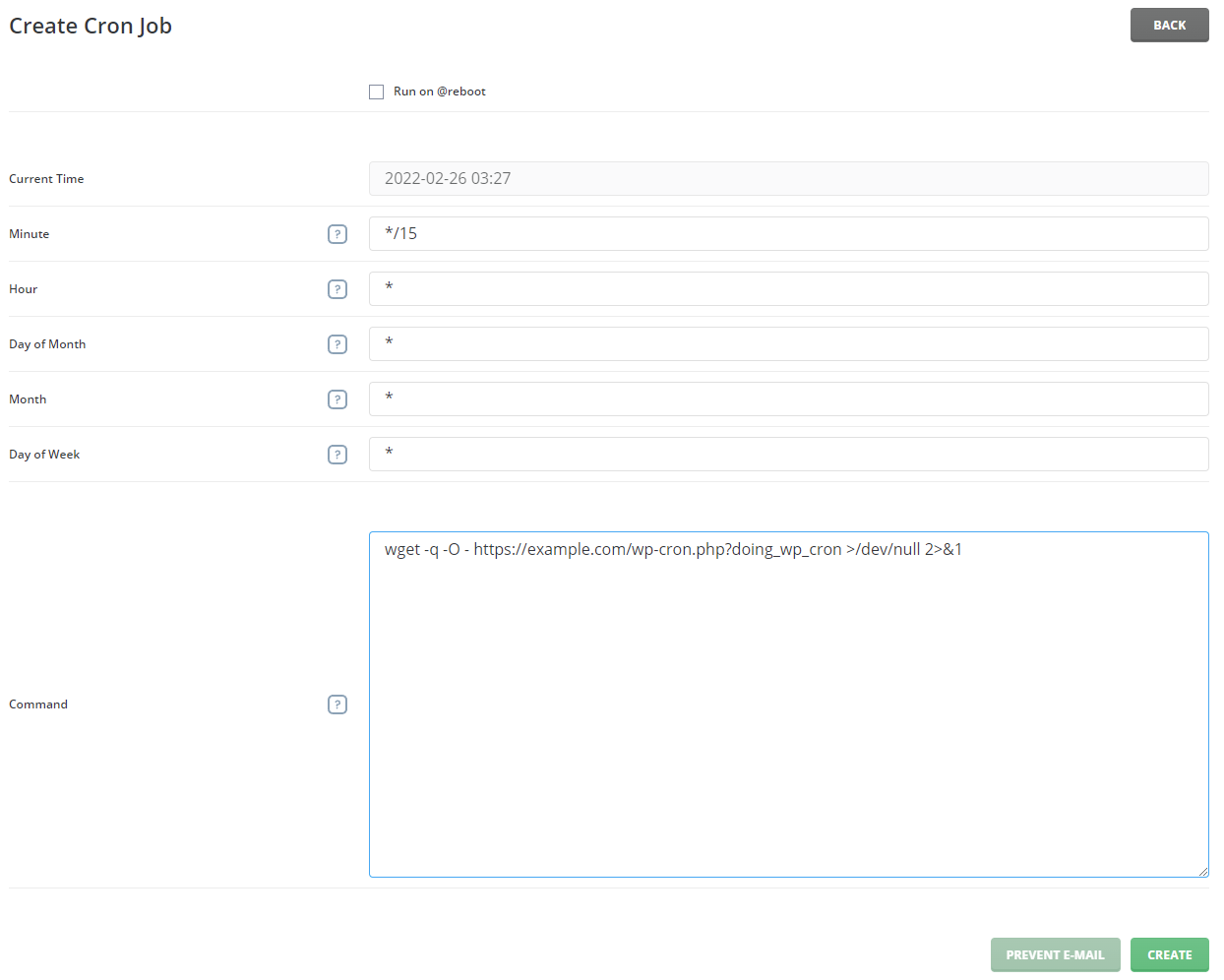Image resolution: width=1224 pixels, height=980 pixels.
Task: Click the PREVENT E-MAIL button
Action: (x=1055, y=954)
